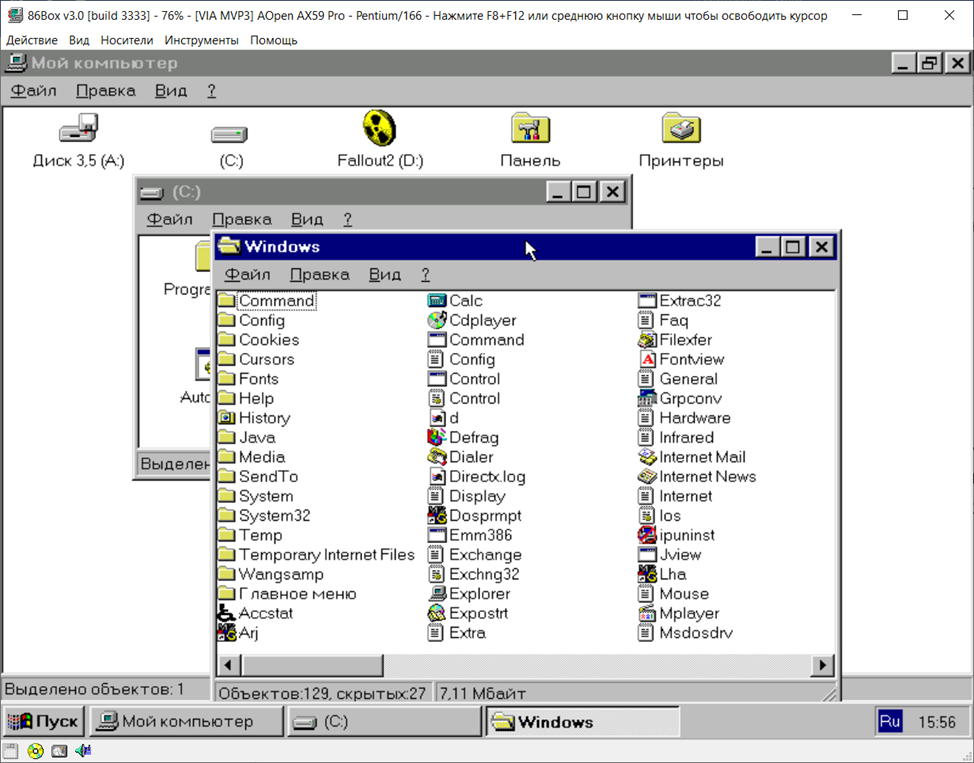Screen dimensions: 974x763
Task: Click right arrow of horizontal scrollbar
Action: 823,665
